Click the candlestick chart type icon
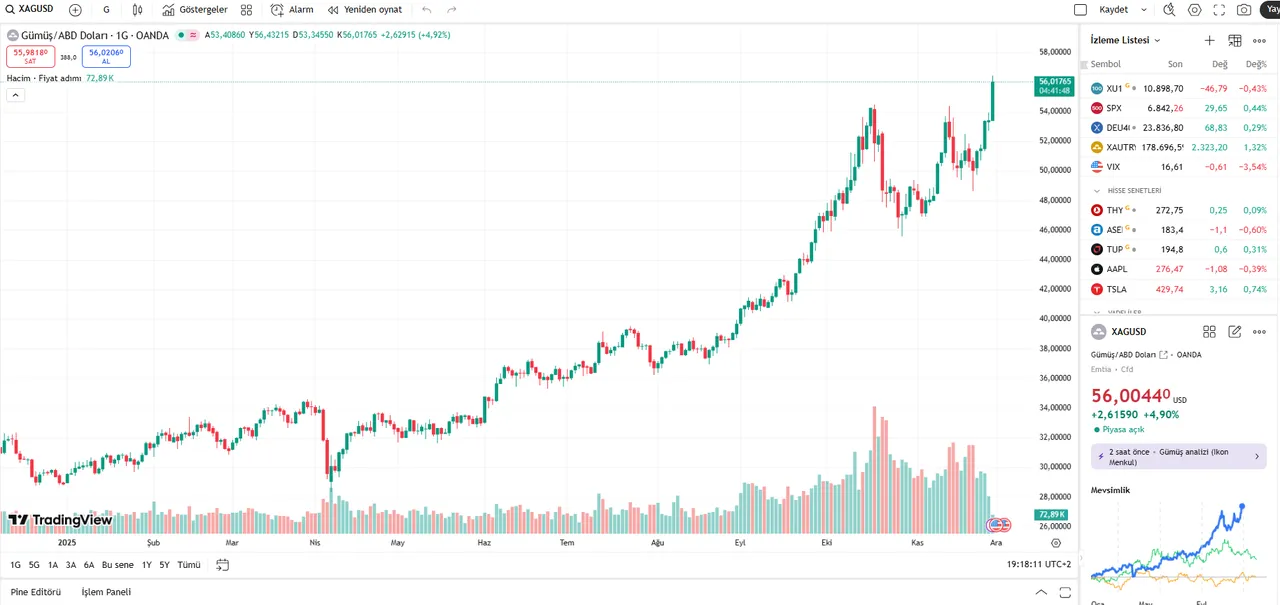 pyautogui.click(x=138, y=10)
